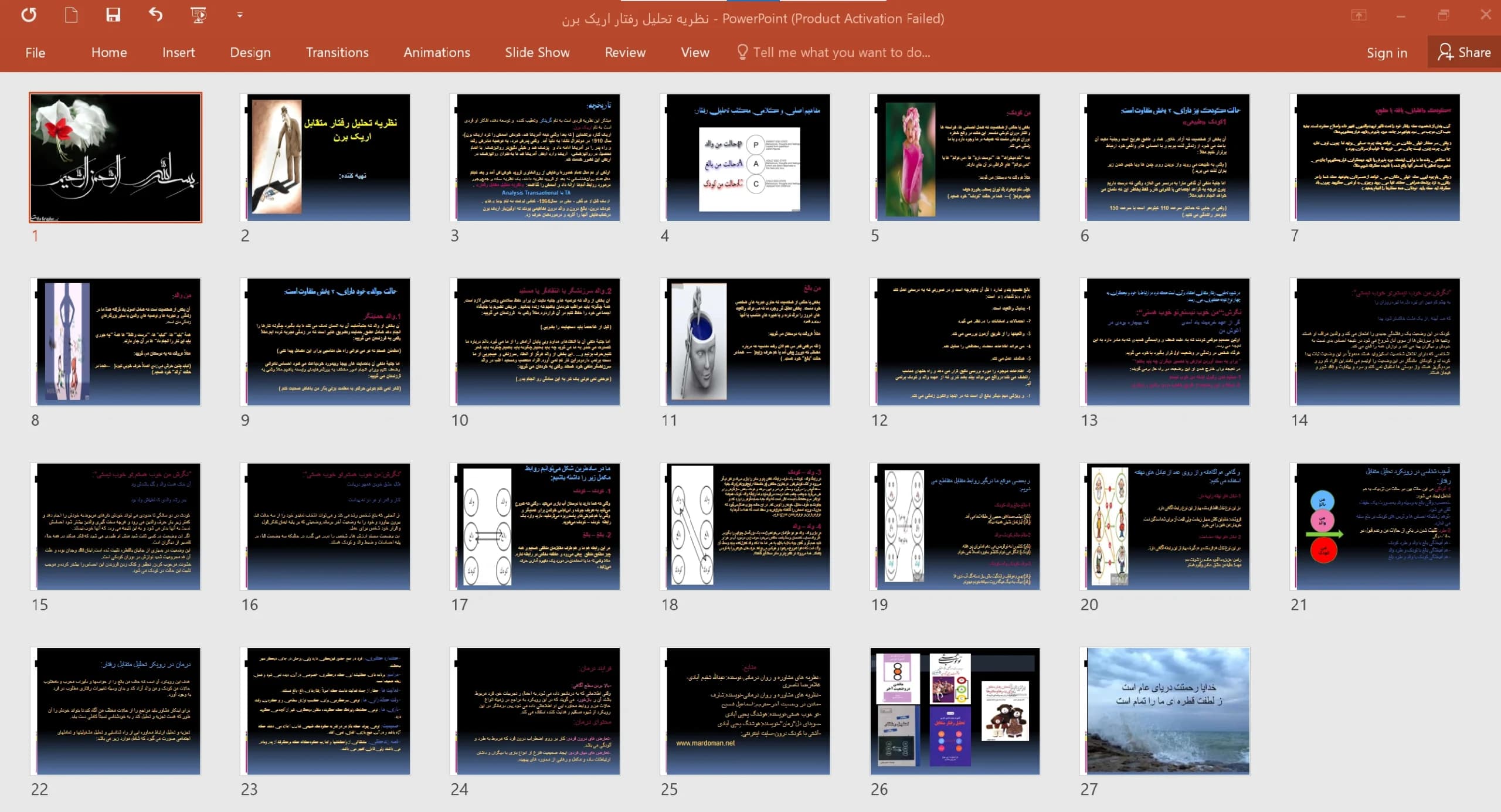Select slide 17 with transaction circles diagram
Screen dimensions: 1501x812
click(x=535, y=526)
